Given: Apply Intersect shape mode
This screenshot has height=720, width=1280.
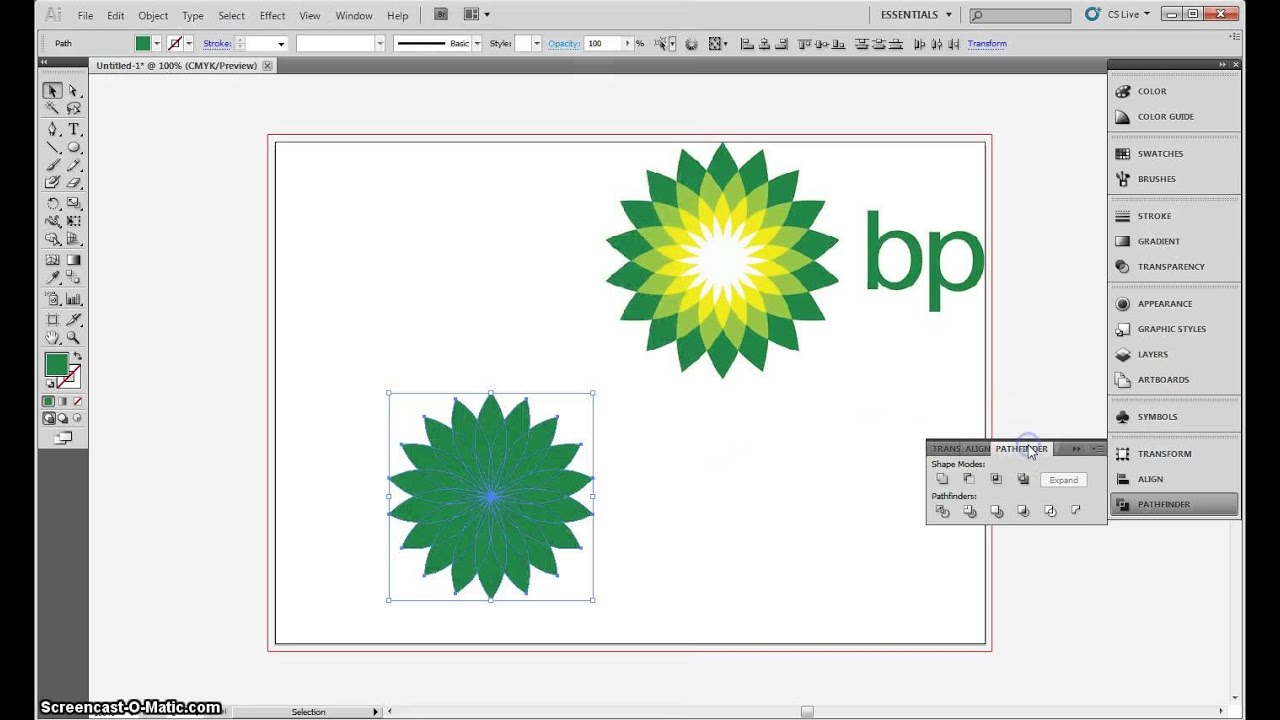Looking at the screenshot, I should point(996,480).
